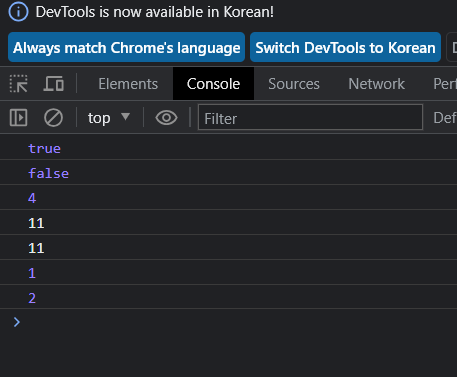
Task: Toggle the device toolbar icon
Action: 53,84
